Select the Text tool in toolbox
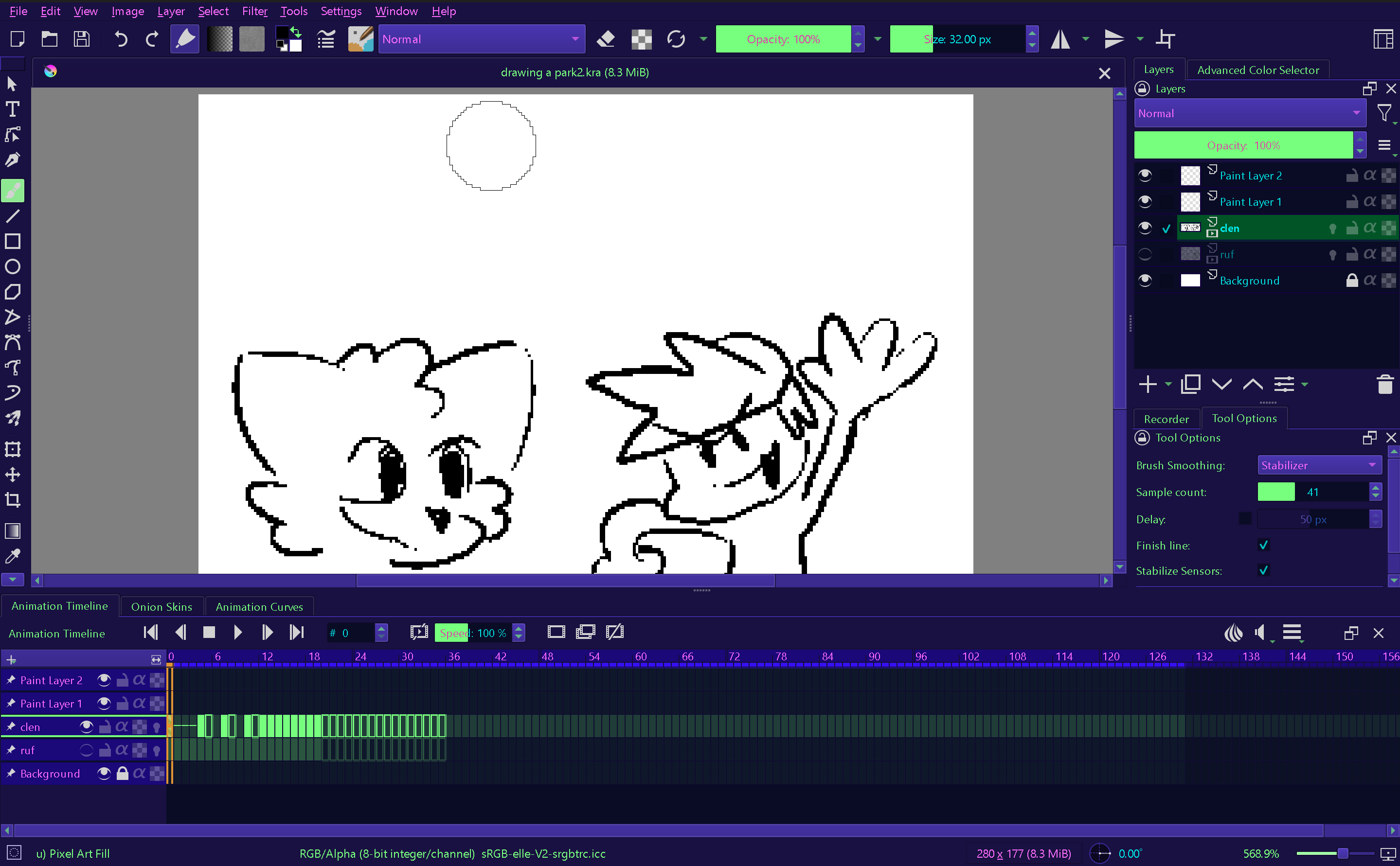The width and height of the screenshot is (1400, 866). point(13,109)
